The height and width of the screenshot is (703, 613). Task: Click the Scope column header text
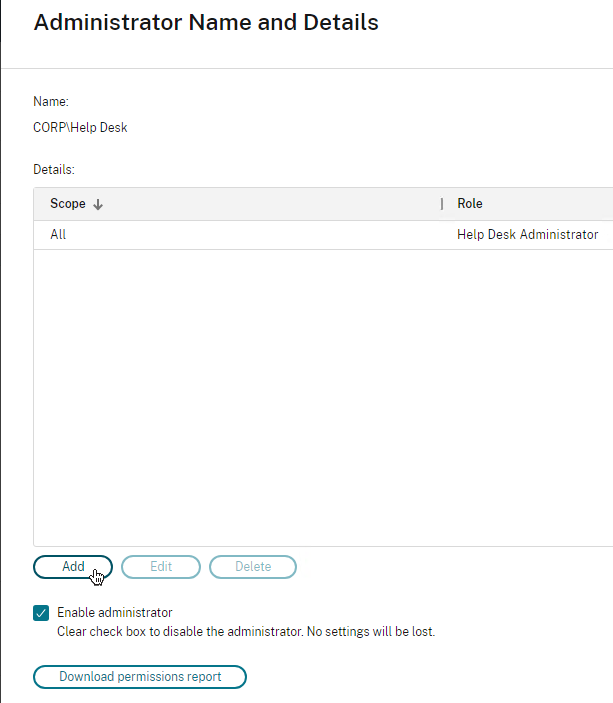tap(68, 204)
